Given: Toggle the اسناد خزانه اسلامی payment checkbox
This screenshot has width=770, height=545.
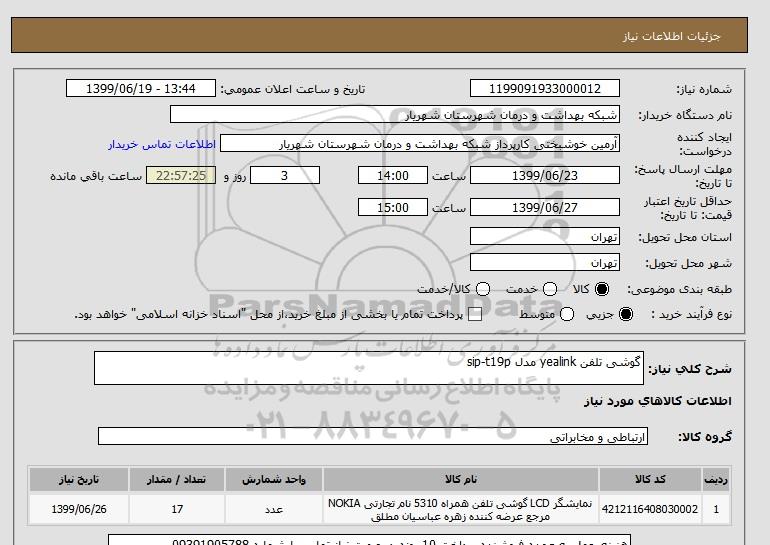Looking at the screenshot, I should [474, 315].
